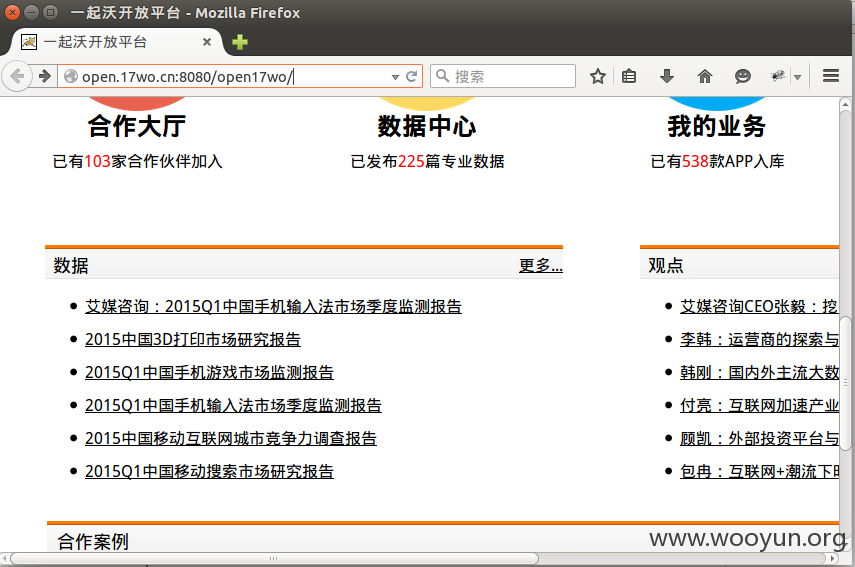Bookmark this page with the star icon

point(598,76)
